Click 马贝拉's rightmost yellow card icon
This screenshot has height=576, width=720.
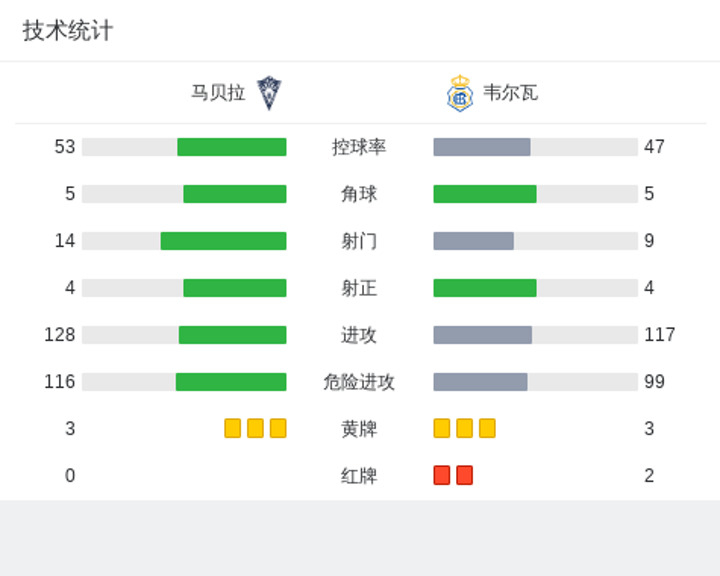[278, 428]
